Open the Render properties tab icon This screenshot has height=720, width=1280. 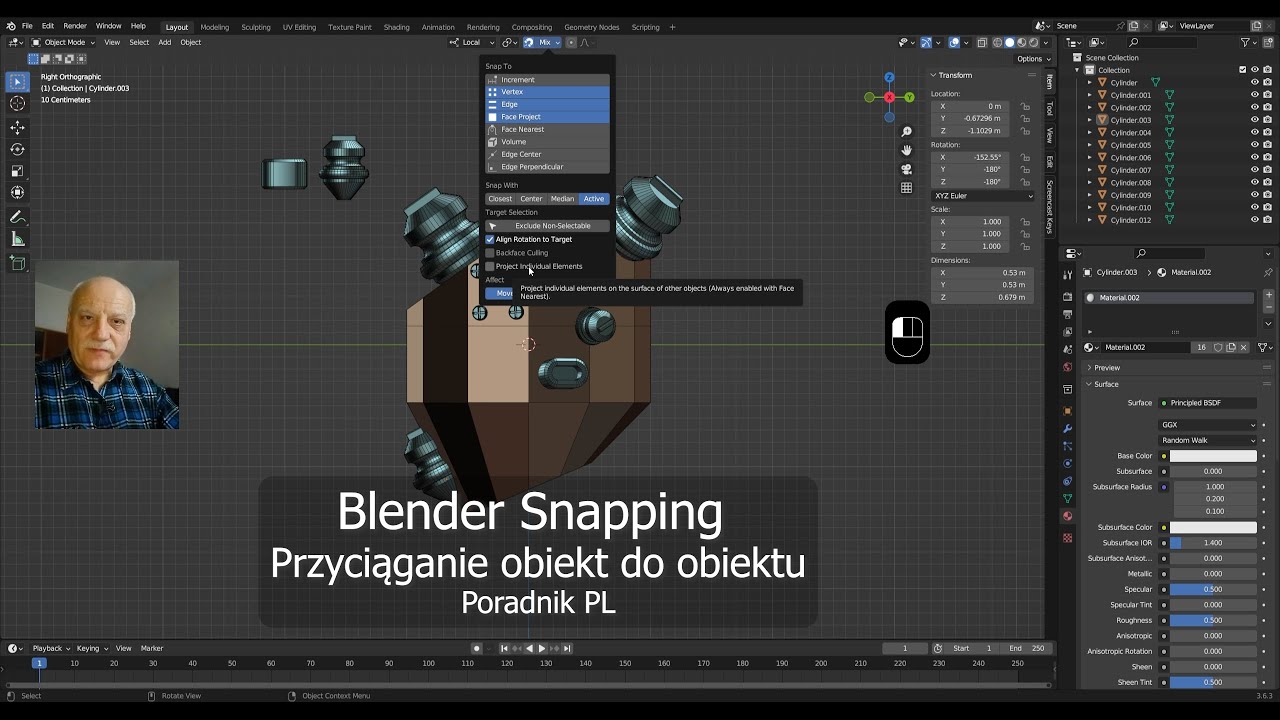(1067, 298)
